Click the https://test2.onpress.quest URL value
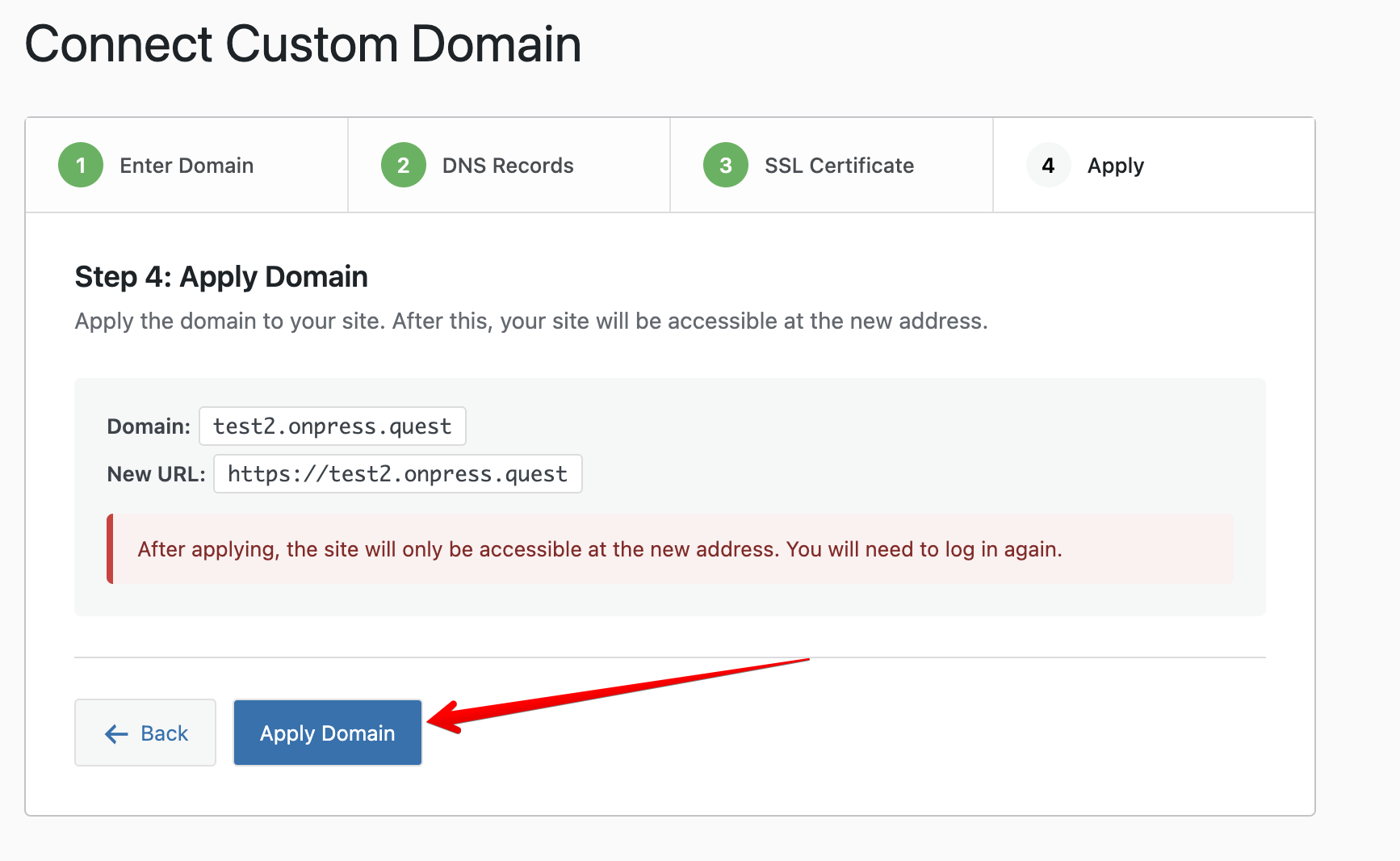This screenshot has height=861, width=1400. click(x=397, y=474)
